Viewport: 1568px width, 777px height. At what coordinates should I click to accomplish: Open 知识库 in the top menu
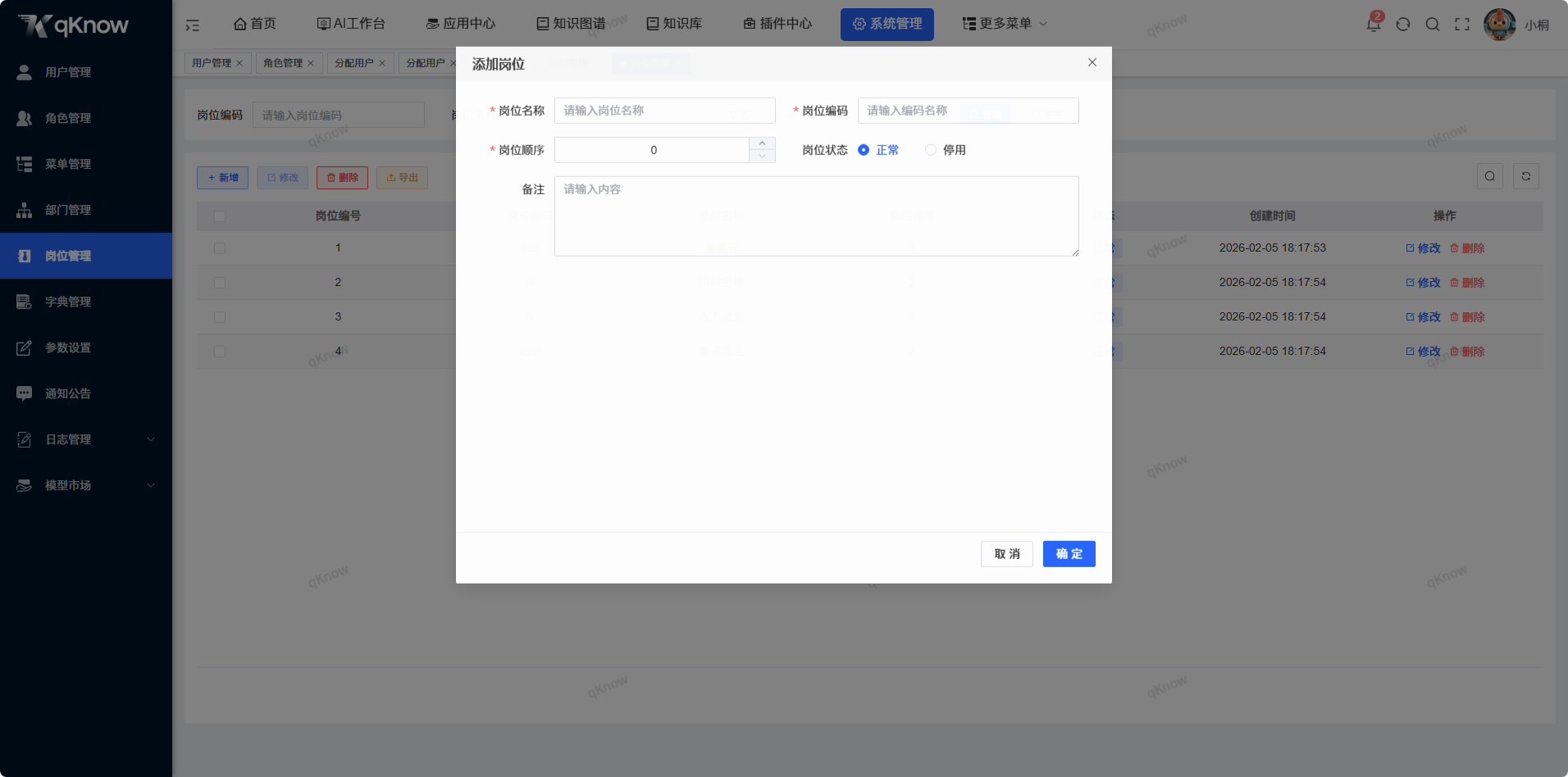(674, 24)
